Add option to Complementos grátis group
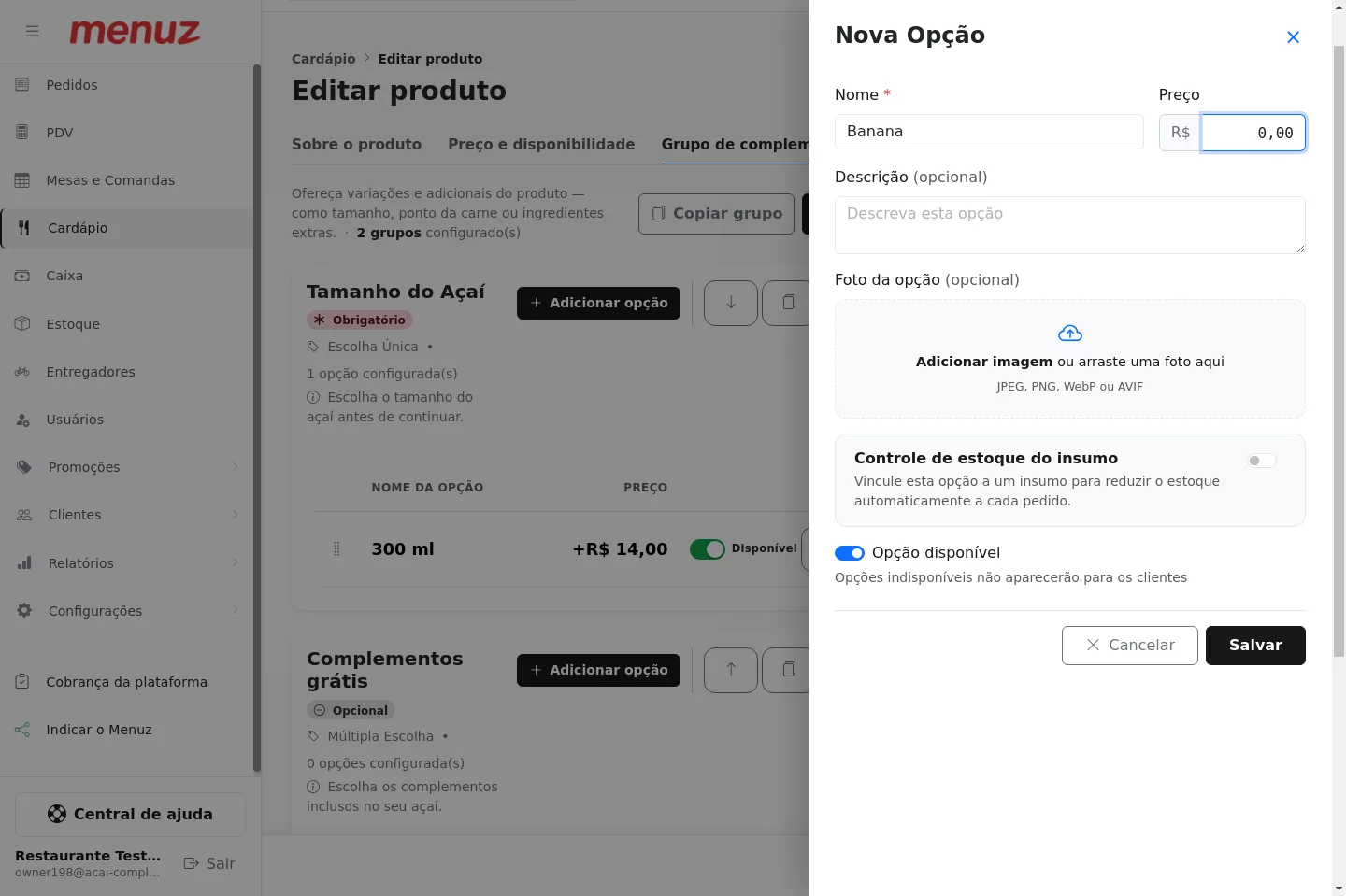1346x896 pixels. click(x=598, y=670)
